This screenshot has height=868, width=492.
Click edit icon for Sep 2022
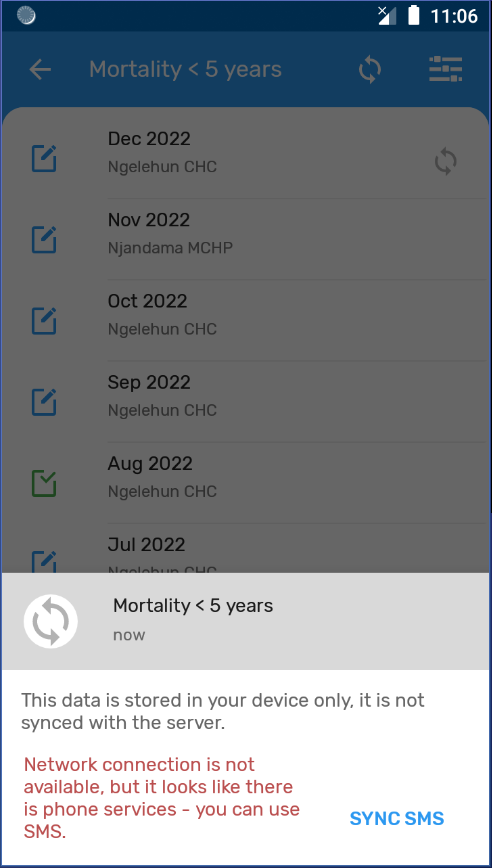(x=44, y=402)
